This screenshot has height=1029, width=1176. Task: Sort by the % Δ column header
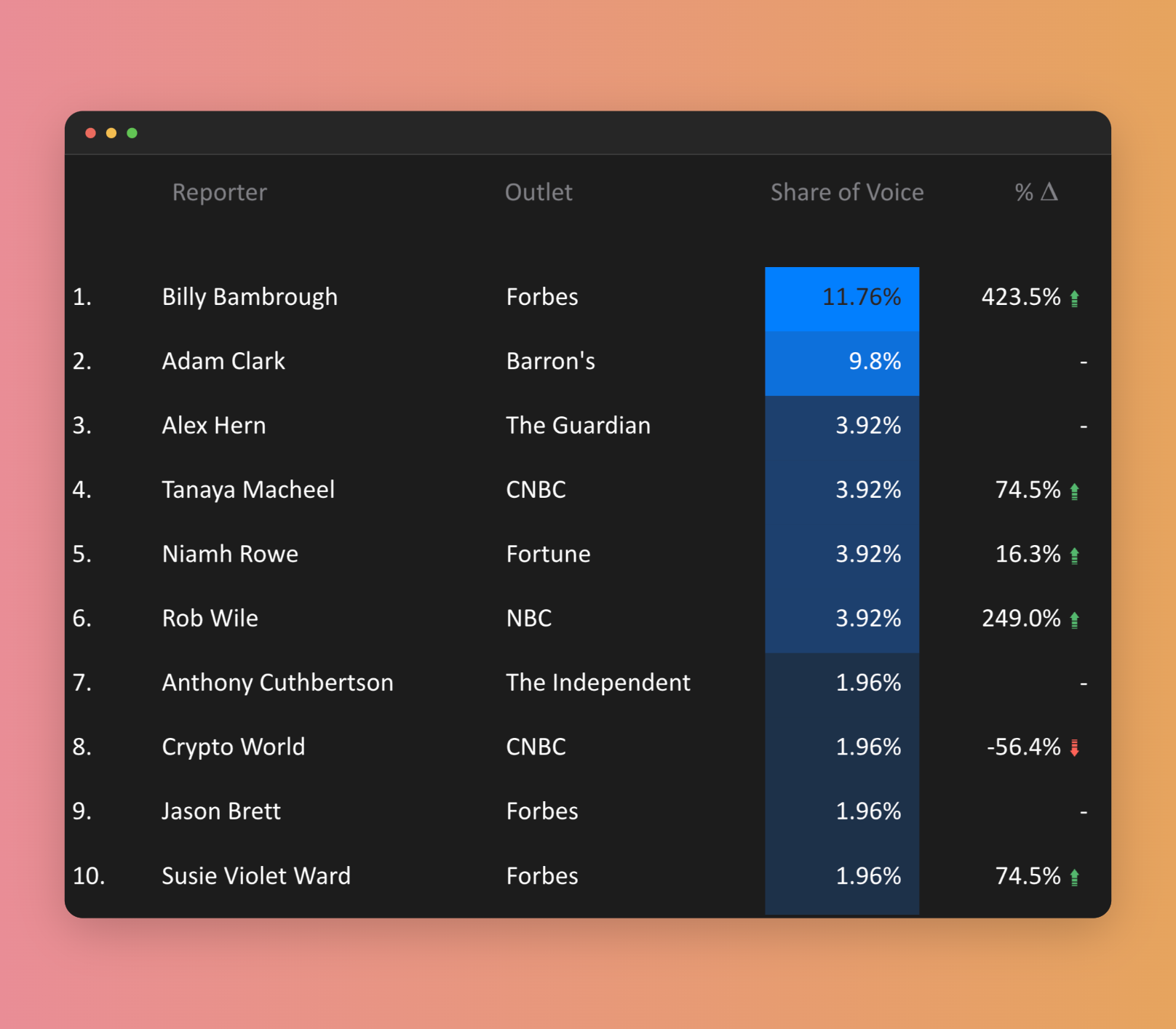[x=1036, y=192]
